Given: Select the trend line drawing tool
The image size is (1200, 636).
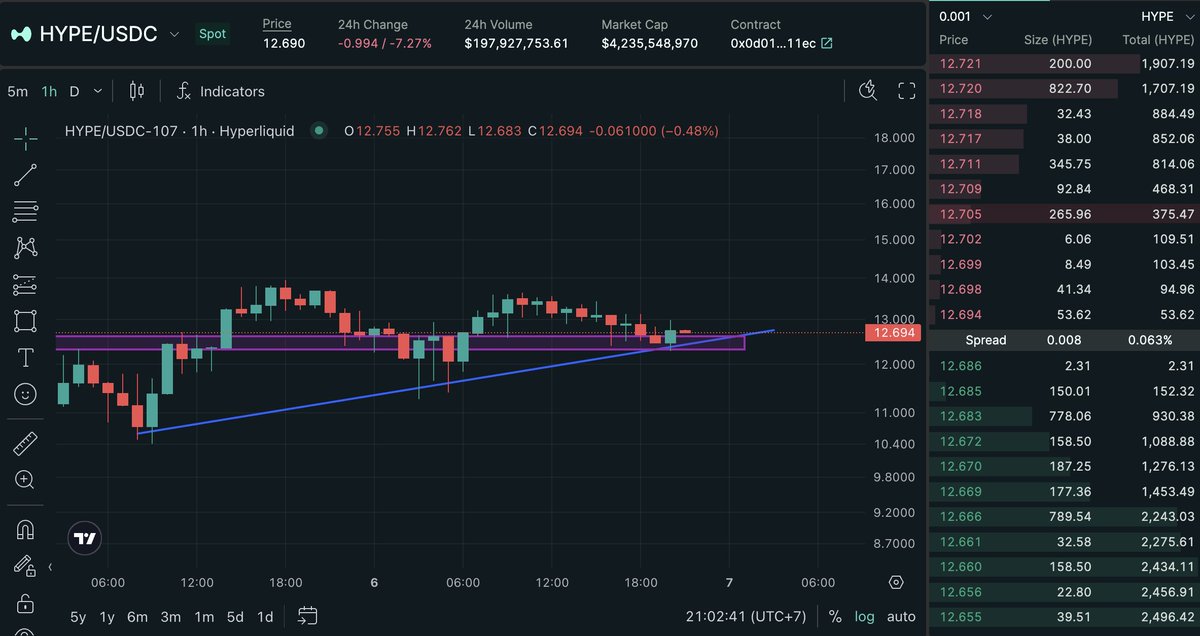Looking at the screenshot, I should click(26, 175).
